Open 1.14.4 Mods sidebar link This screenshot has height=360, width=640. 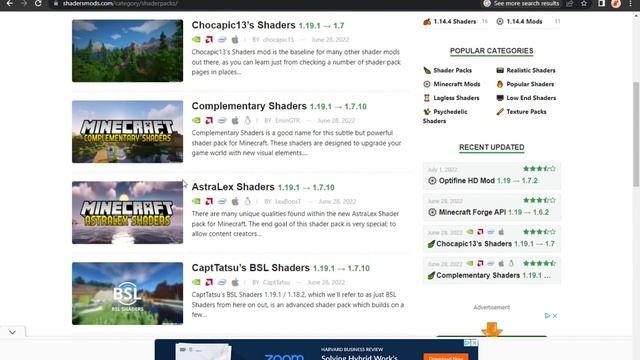click(524, 21)
